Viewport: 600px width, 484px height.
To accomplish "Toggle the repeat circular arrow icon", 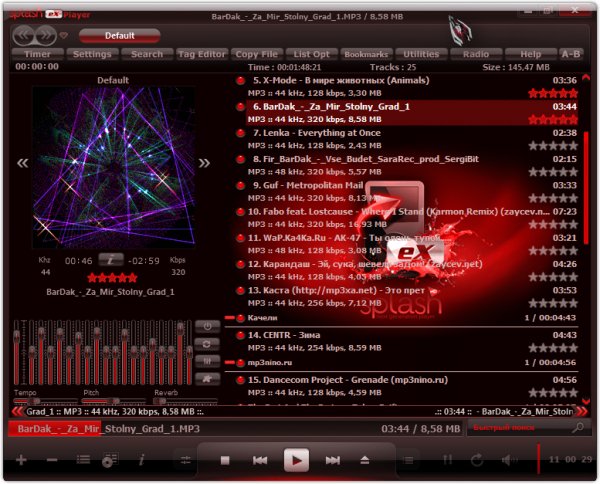I will 477,460.
